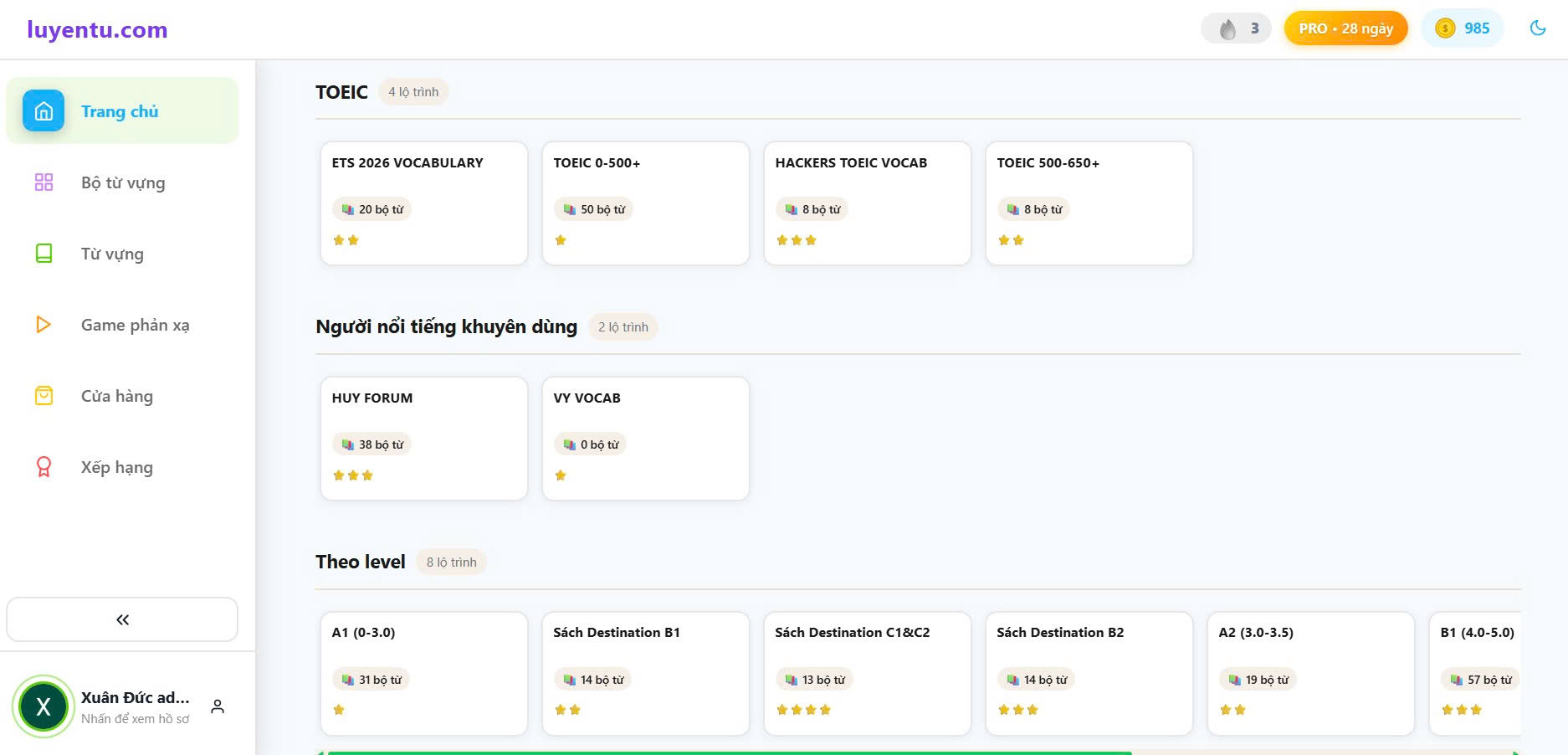Select the Xếp hạng menu item
This screenshot has height=755, width=1568.
(116, 467)
